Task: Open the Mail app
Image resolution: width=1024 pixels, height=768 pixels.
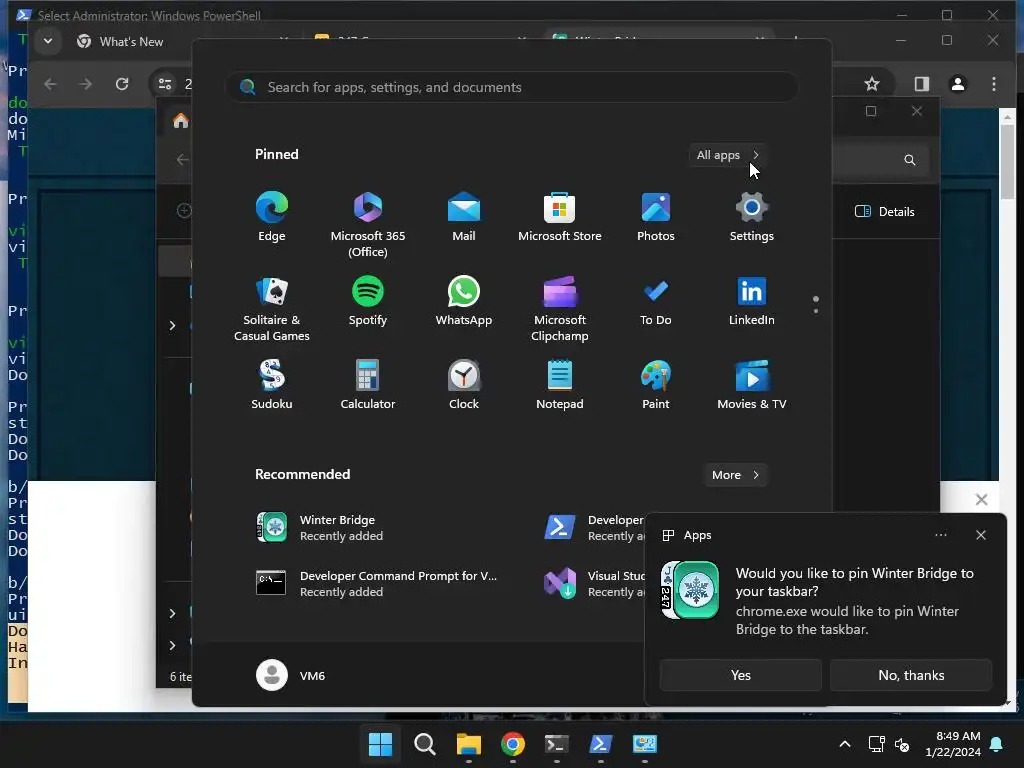Action: click(464, 217)
